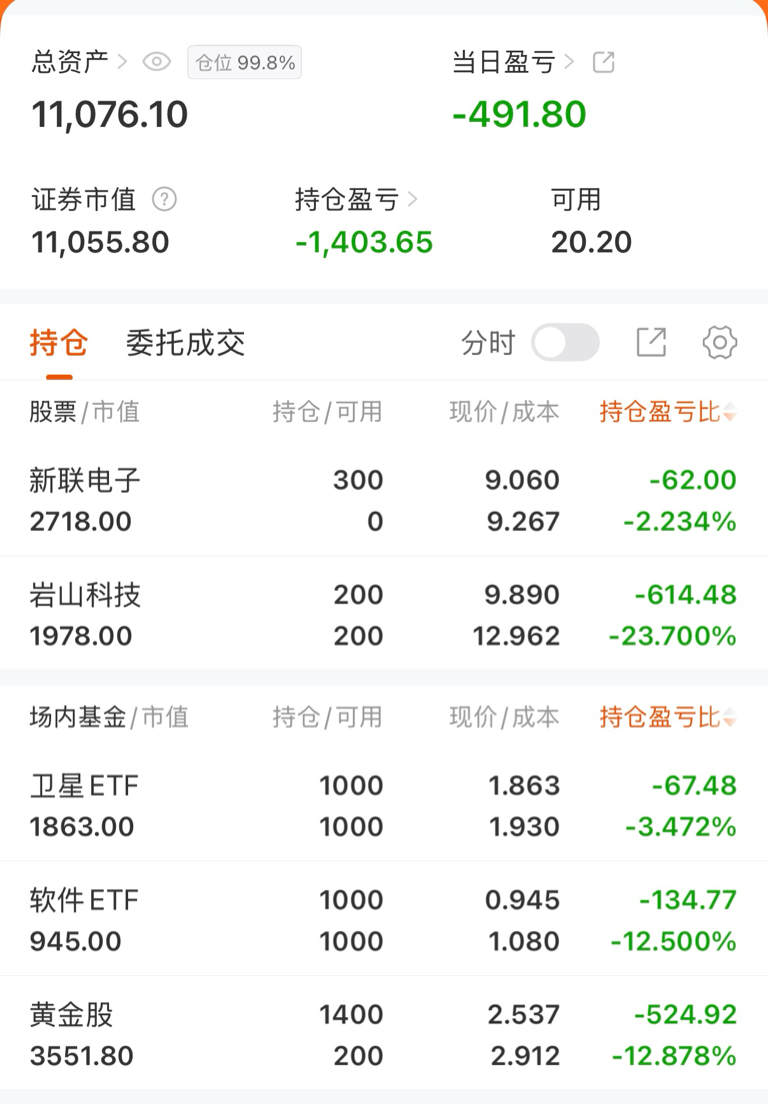Open holdings settings gear icon
This screenshot has height=1105, width=768.
(x=720, y=343)
